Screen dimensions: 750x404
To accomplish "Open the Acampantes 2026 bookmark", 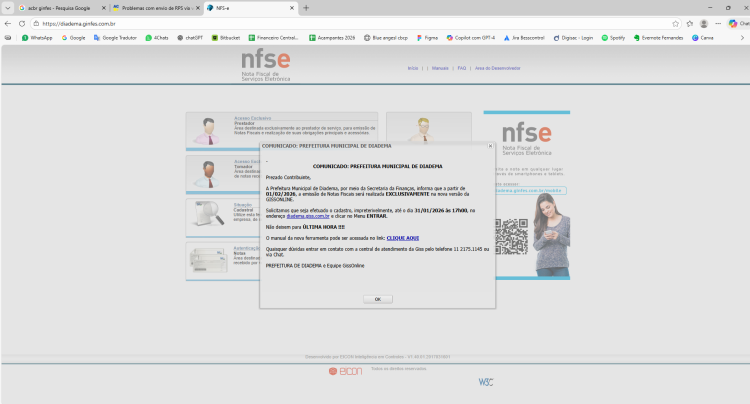I will tap(332, 38).
